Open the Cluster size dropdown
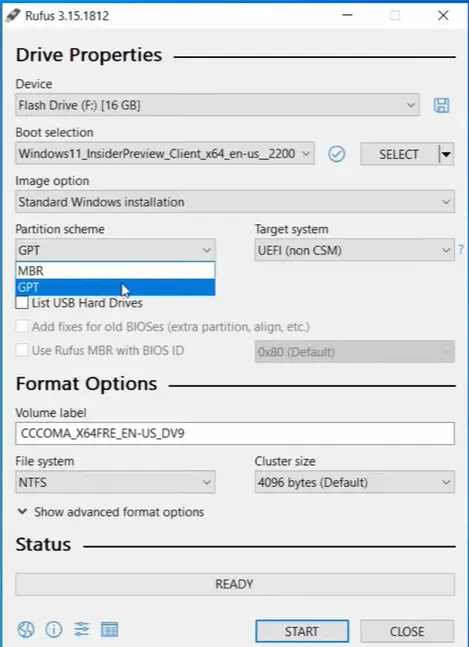469x647 pixels. (354, 482)
